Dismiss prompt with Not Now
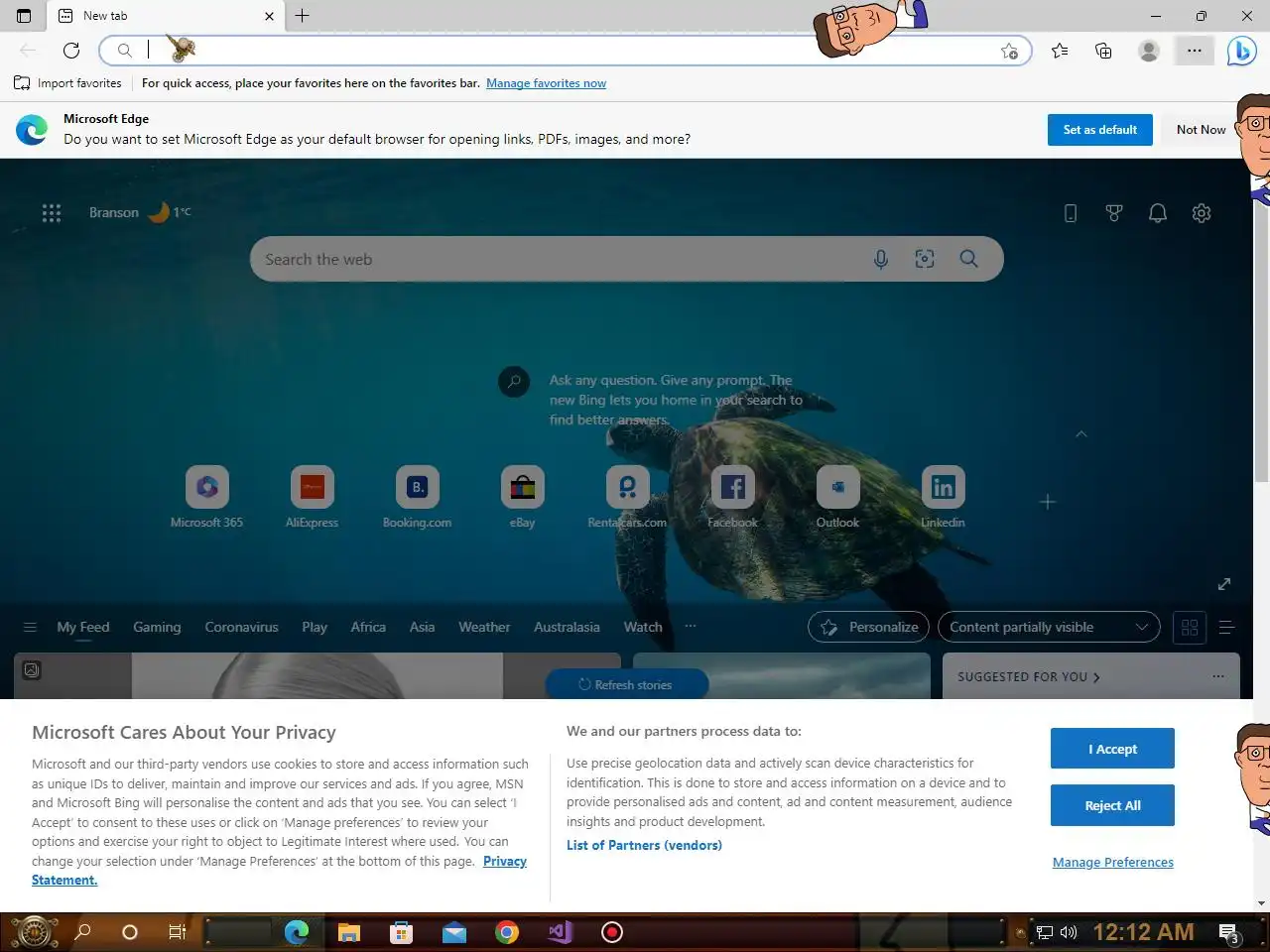Image resolution: width=1270 pixels, height=952 pixels. (x=1201, y=130)
